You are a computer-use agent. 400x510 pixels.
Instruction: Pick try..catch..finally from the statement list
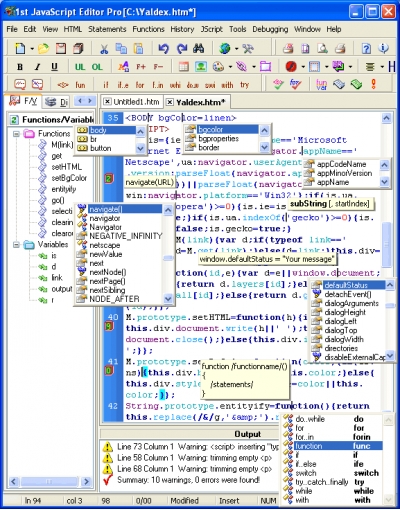tap(321, 482)
